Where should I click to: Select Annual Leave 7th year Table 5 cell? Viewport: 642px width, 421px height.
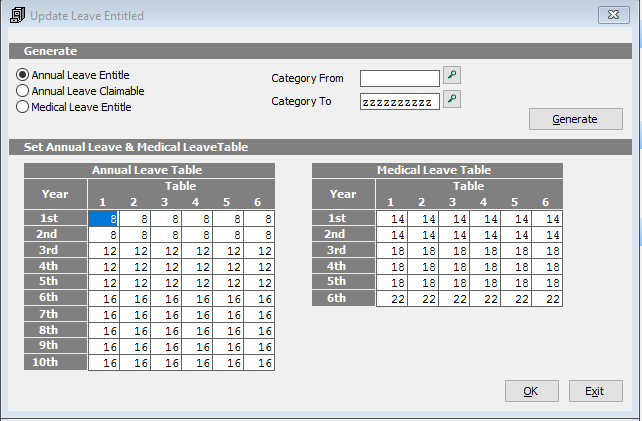228,315
